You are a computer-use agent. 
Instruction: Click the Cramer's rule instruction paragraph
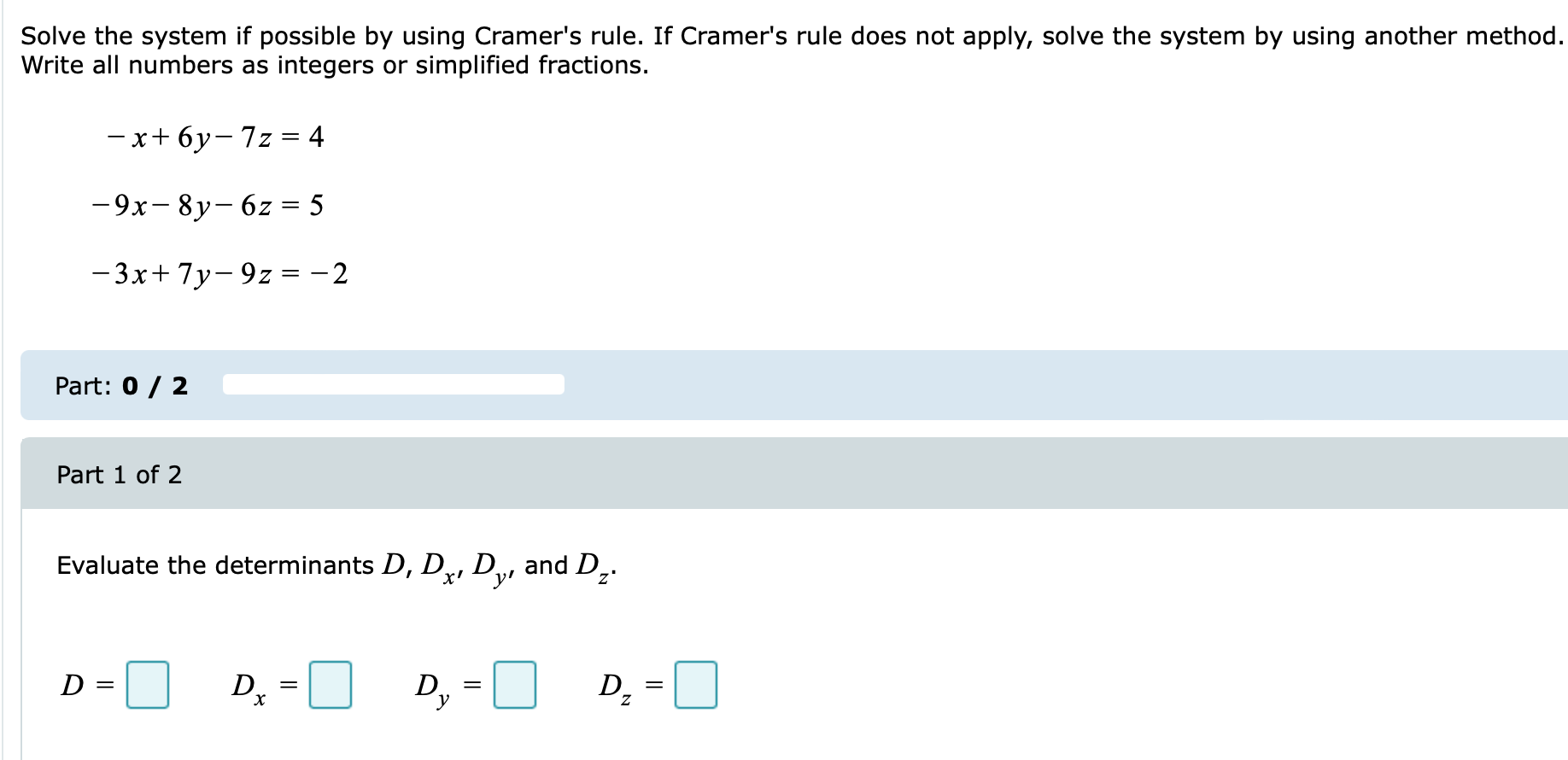point(769,35)
